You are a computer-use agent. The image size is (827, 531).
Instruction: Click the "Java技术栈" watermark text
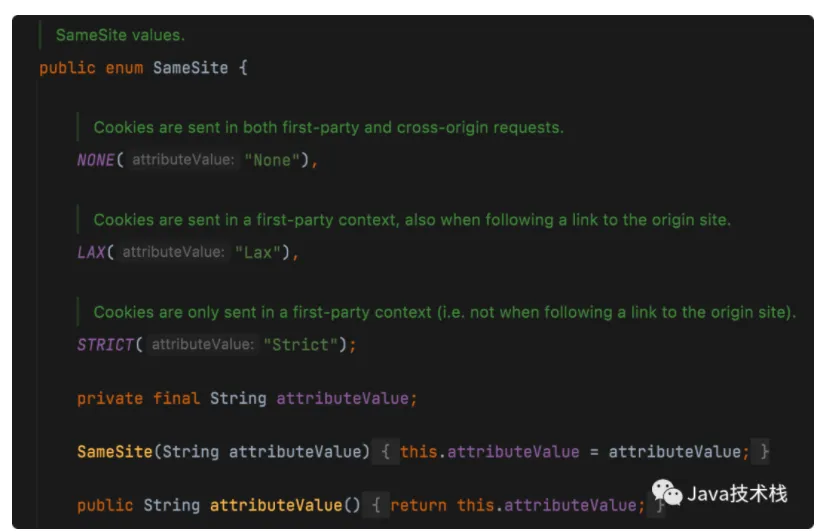737,493
